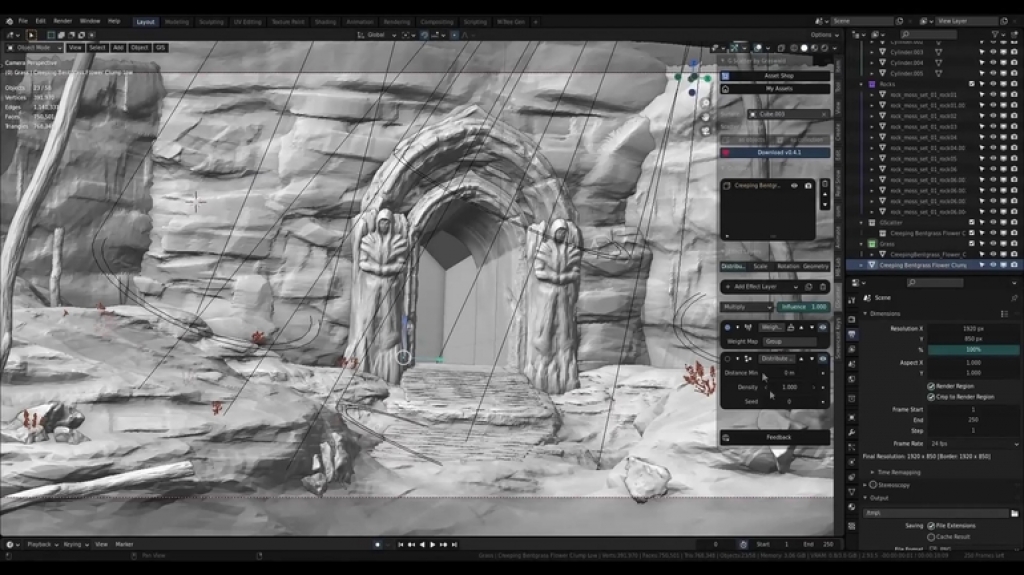The height and width of the screenshot is (575, 1024).
Task: Open Modifier properties wrench icon
Action: [852, 433]
